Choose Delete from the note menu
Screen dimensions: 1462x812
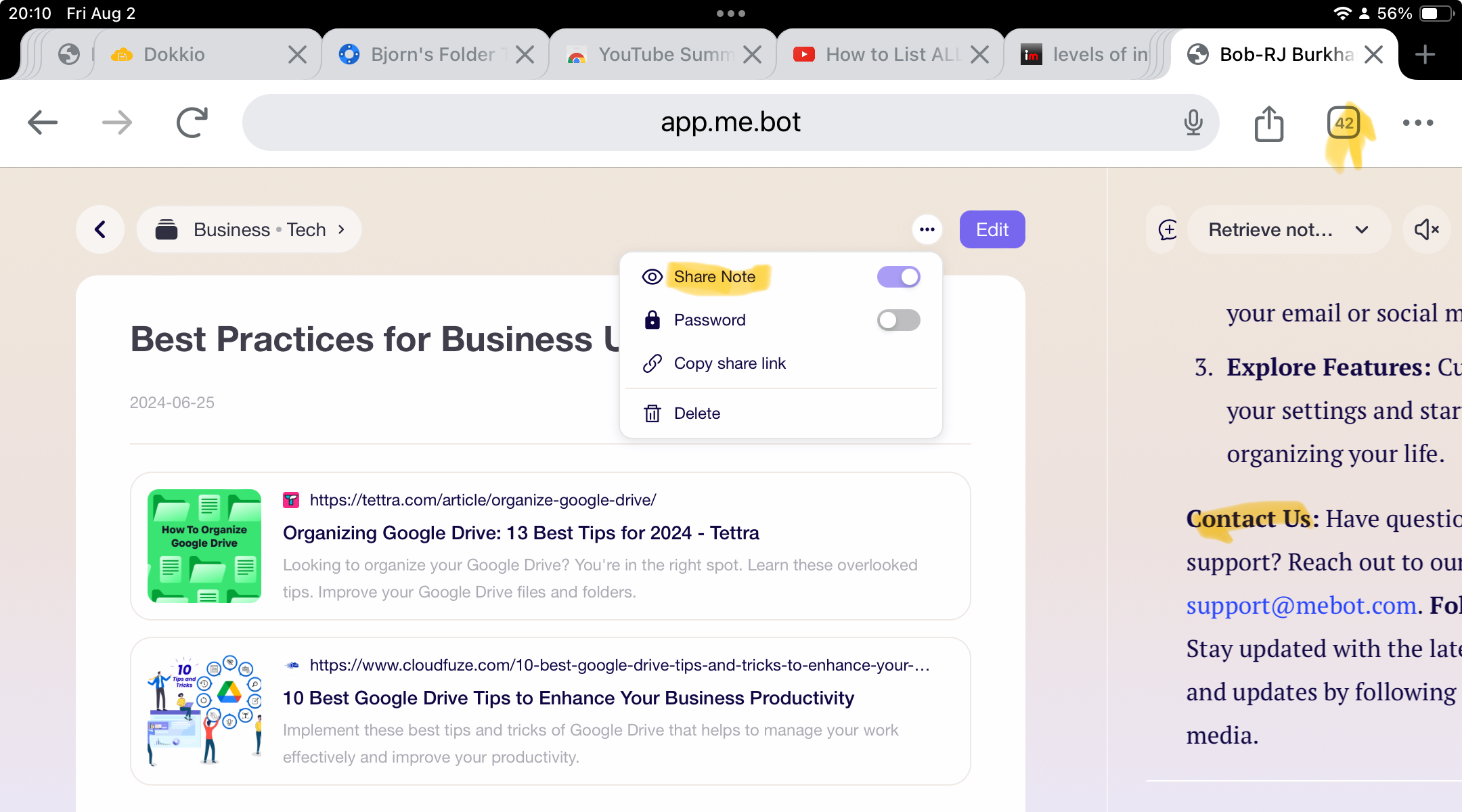[x=696, y=413]
